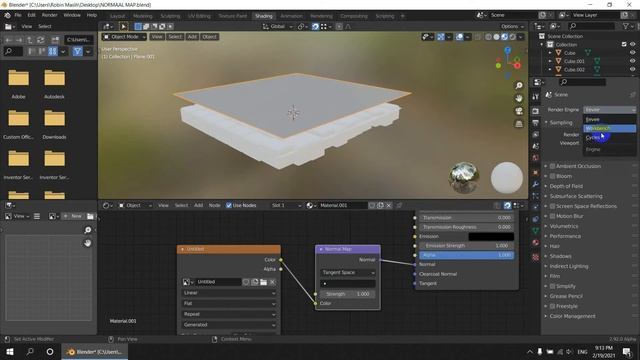Open the Windows Start menu
640x360 pixels.
[x=9, y=352]
